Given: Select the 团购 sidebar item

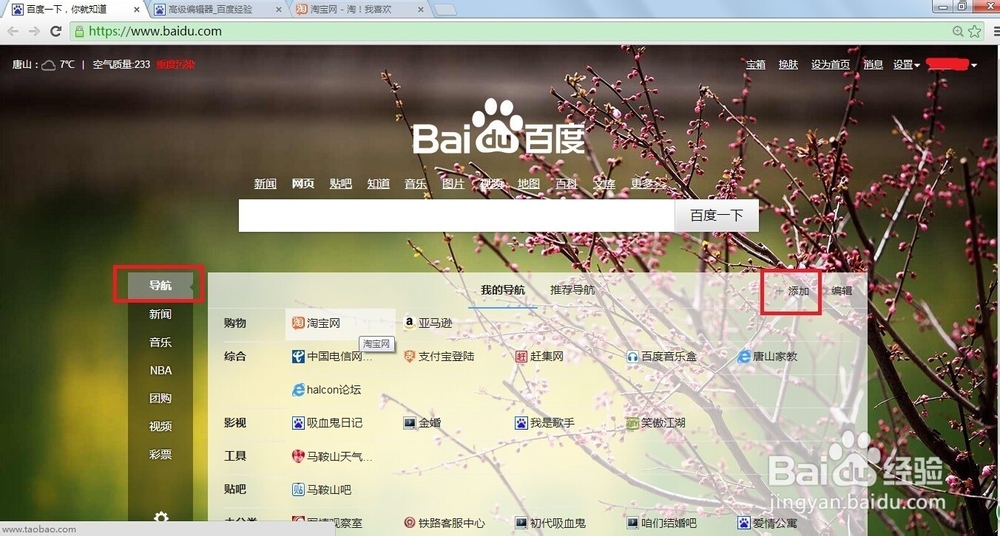Looking at the screenshot, I should tap(160, 398).
